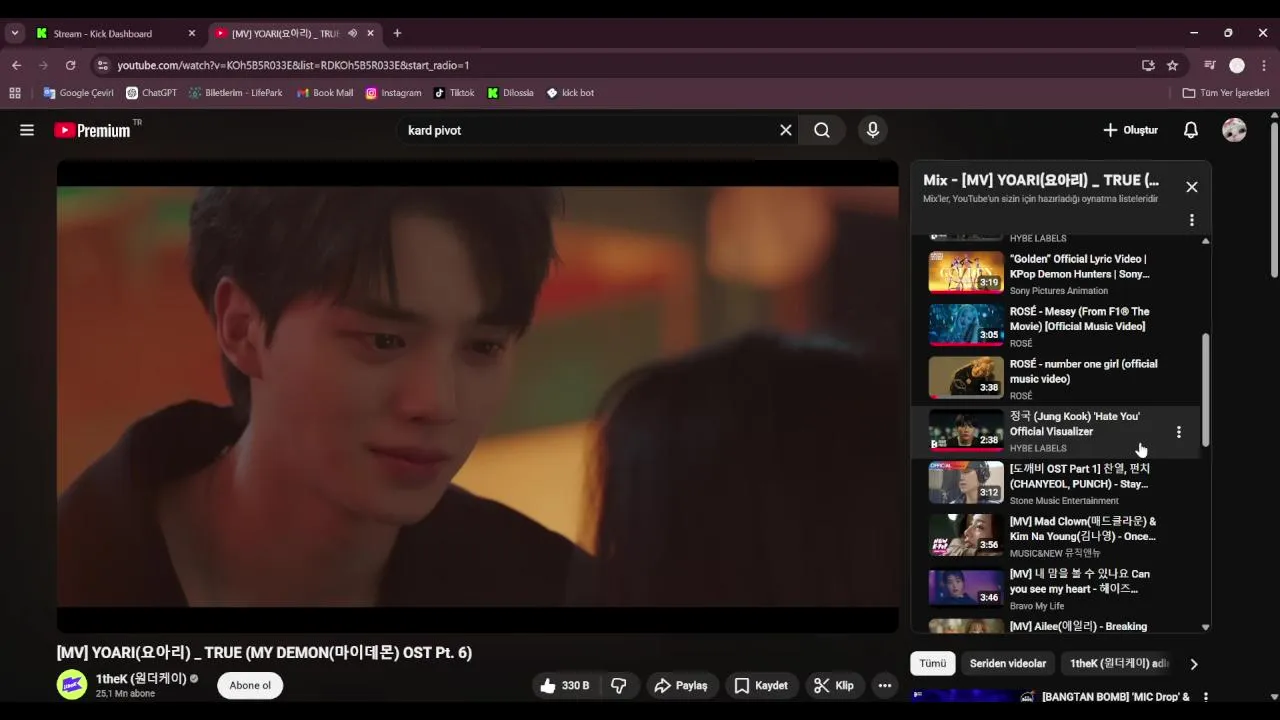Open Tüm Yer İşaretleri folder
This screenshot has width=1280, height=720.
coord(1226,93)
